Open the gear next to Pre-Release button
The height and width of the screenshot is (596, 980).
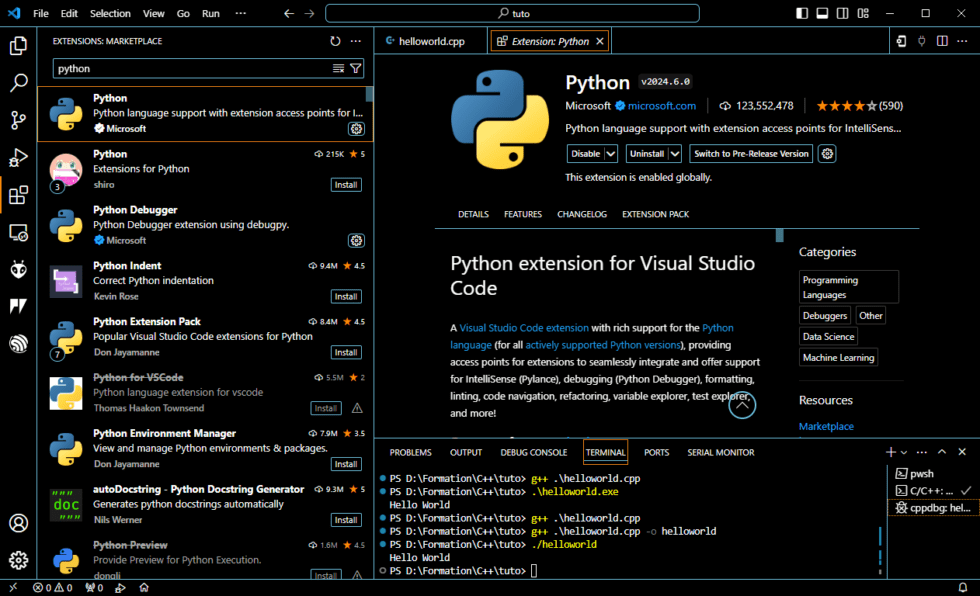(x=827, y=154)
